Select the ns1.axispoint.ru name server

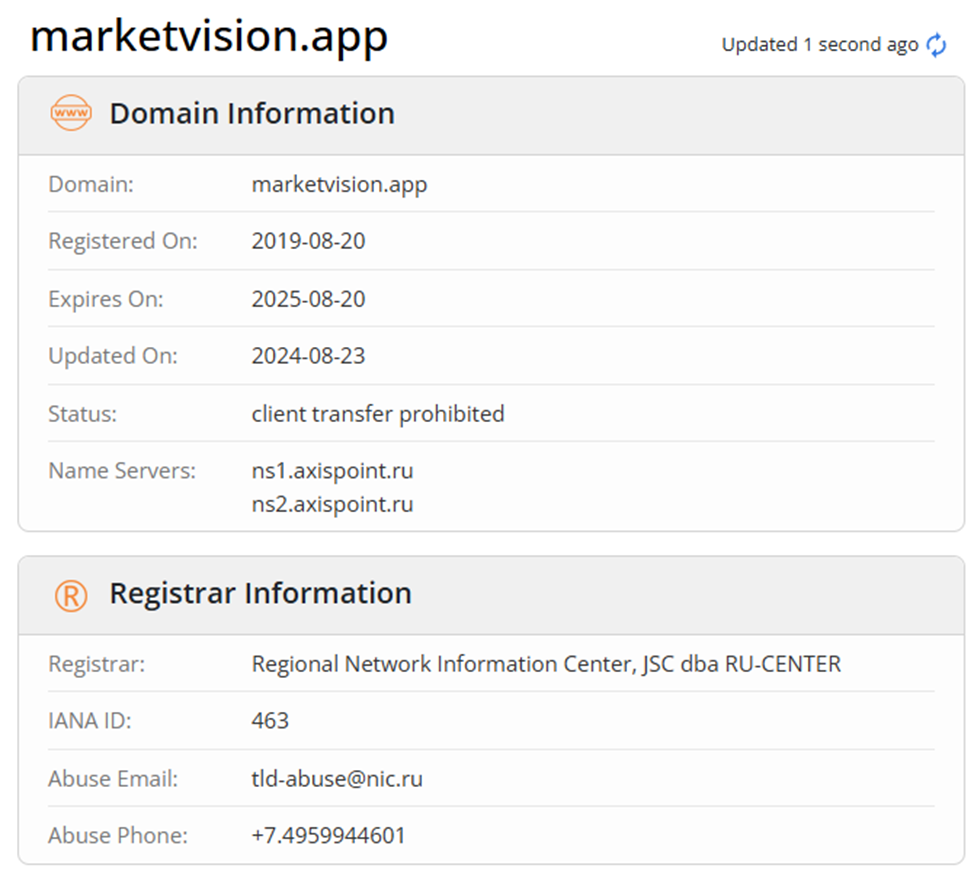click(332, 470)
